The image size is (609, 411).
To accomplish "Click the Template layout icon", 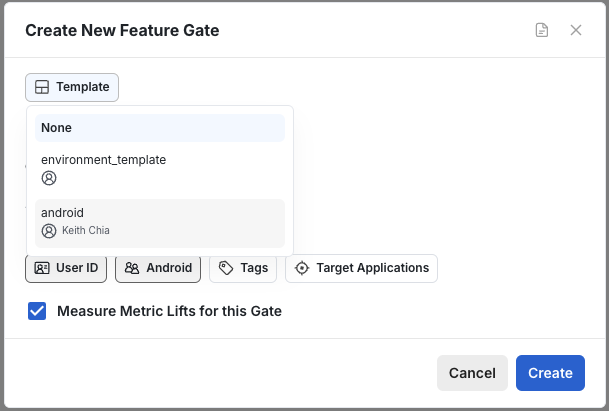I will point(42,87).
